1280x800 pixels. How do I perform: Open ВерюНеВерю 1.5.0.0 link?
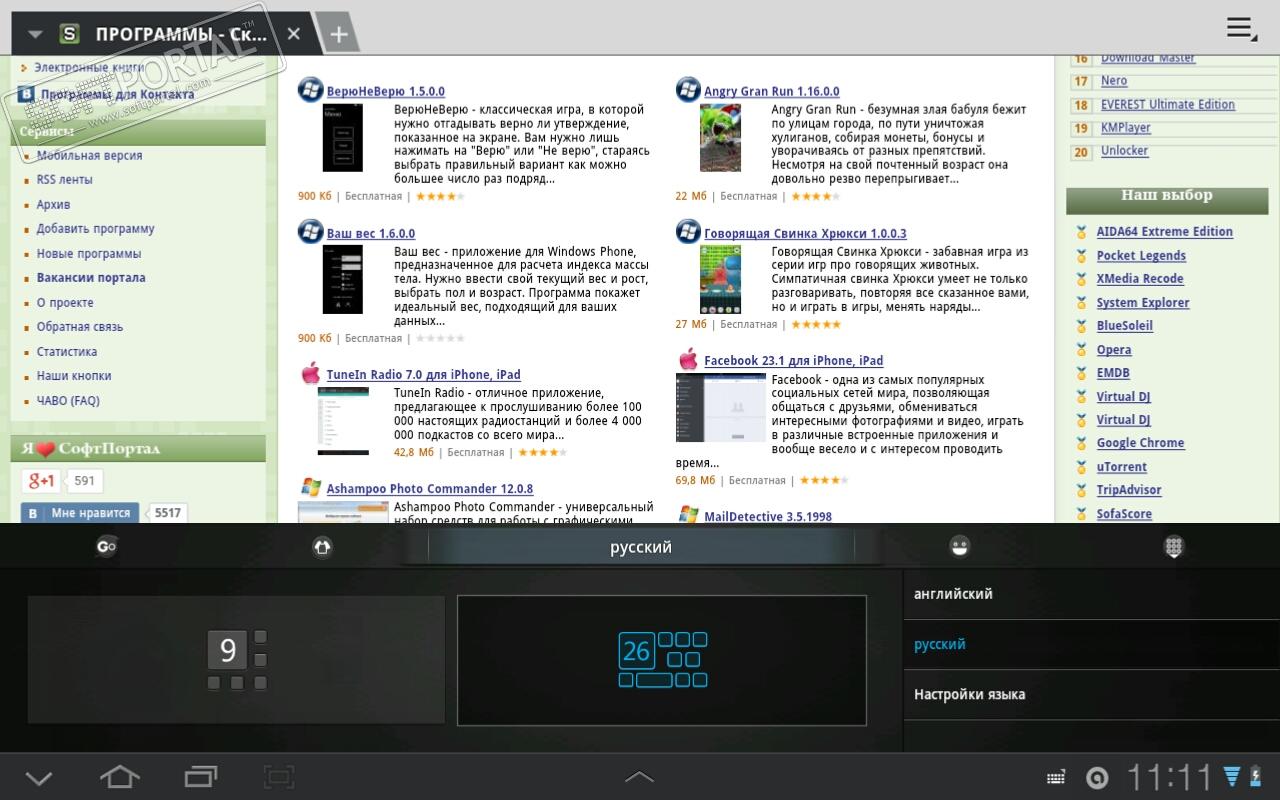(386, 91)
